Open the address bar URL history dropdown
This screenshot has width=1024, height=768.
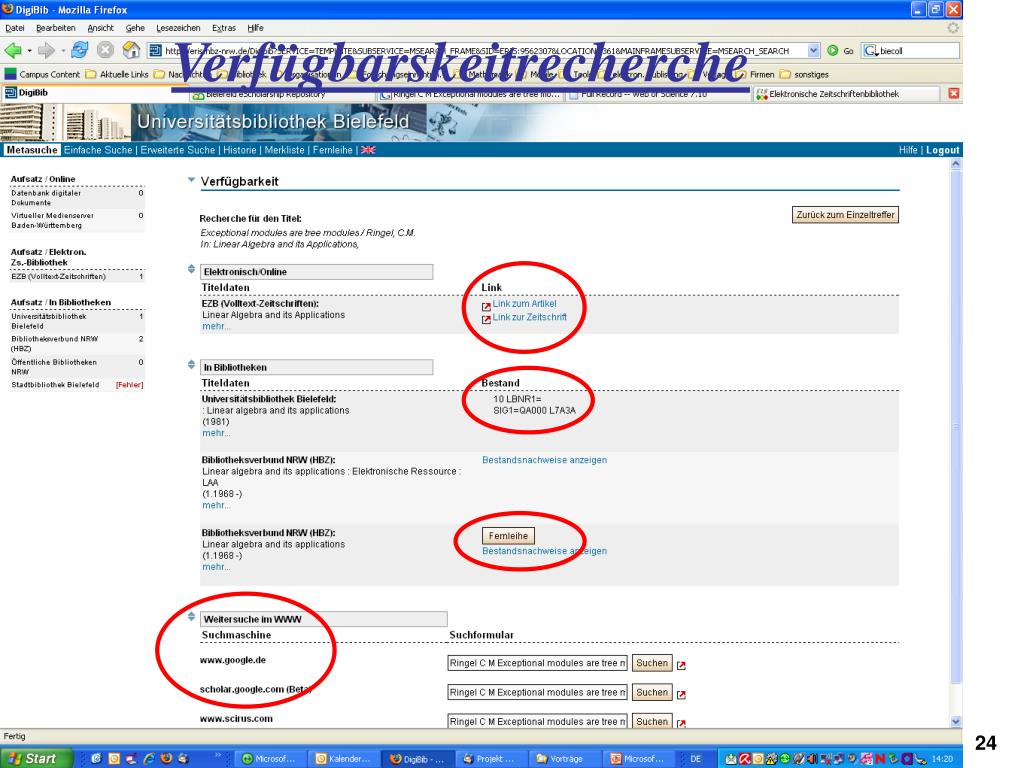[x=813, y=50]
